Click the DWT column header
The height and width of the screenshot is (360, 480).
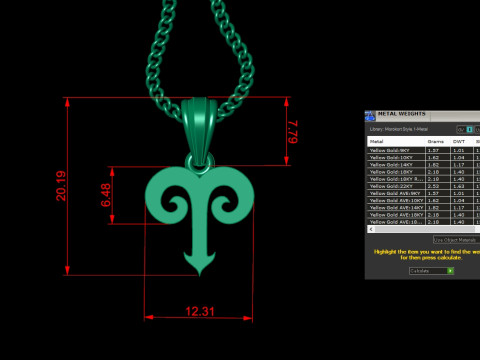coord(462,141)
